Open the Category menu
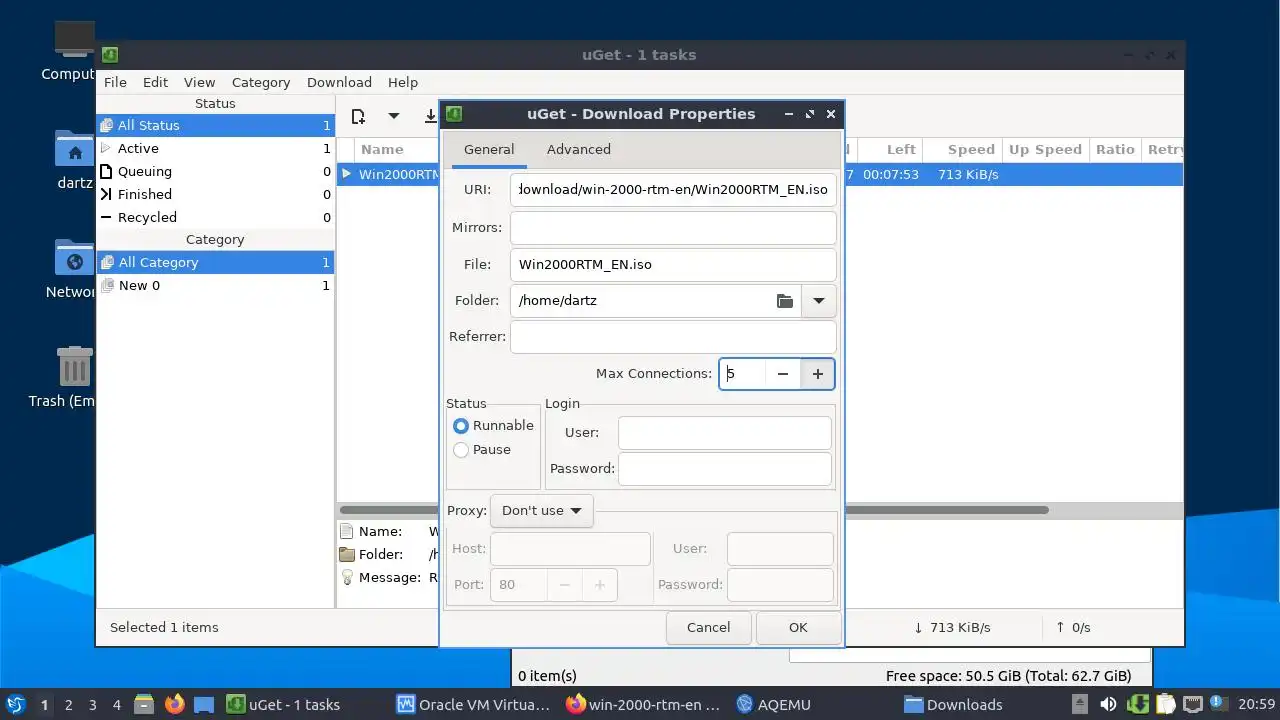Screen dimensions: 1280x720 261,83
